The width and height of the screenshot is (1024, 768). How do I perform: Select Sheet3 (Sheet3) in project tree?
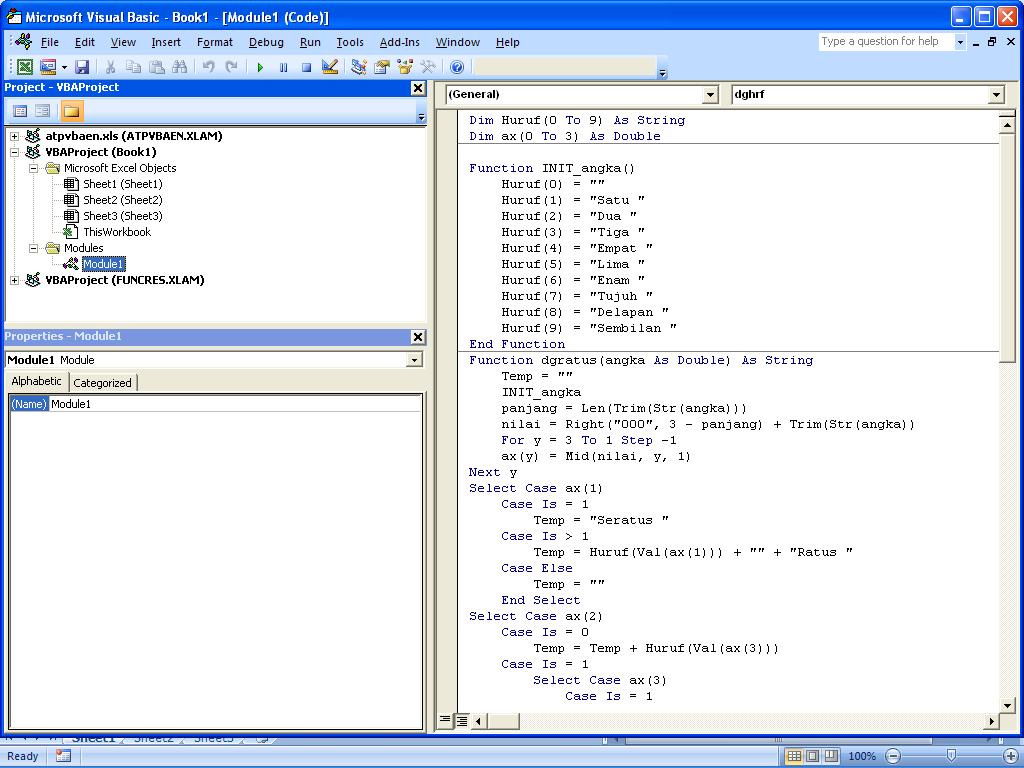pos(123,216)
